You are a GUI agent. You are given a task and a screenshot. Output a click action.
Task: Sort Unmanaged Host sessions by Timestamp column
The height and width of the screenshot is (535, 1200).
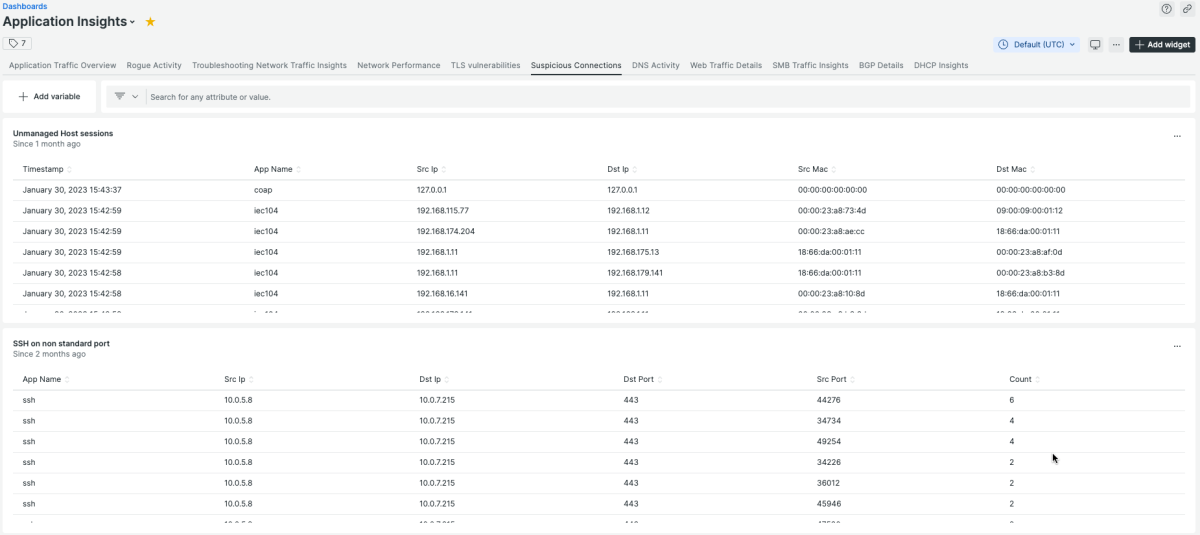(43, 169)
